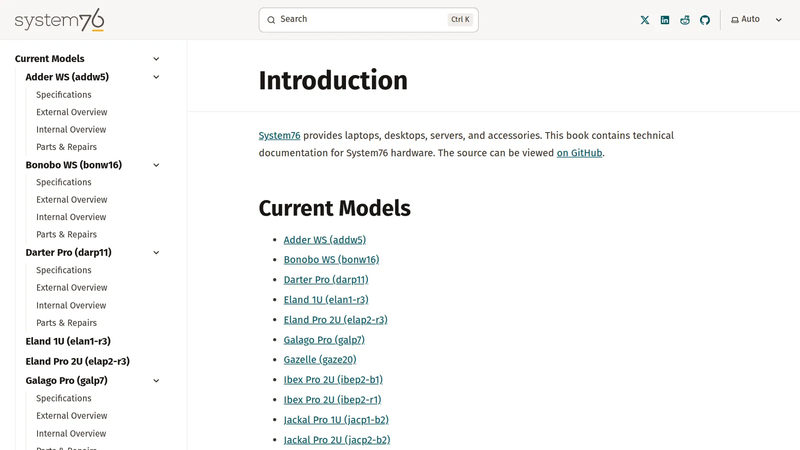Collapse the Adder WS (addw5) section
This screenshot has height=450, width=800.
coord(156,77)
